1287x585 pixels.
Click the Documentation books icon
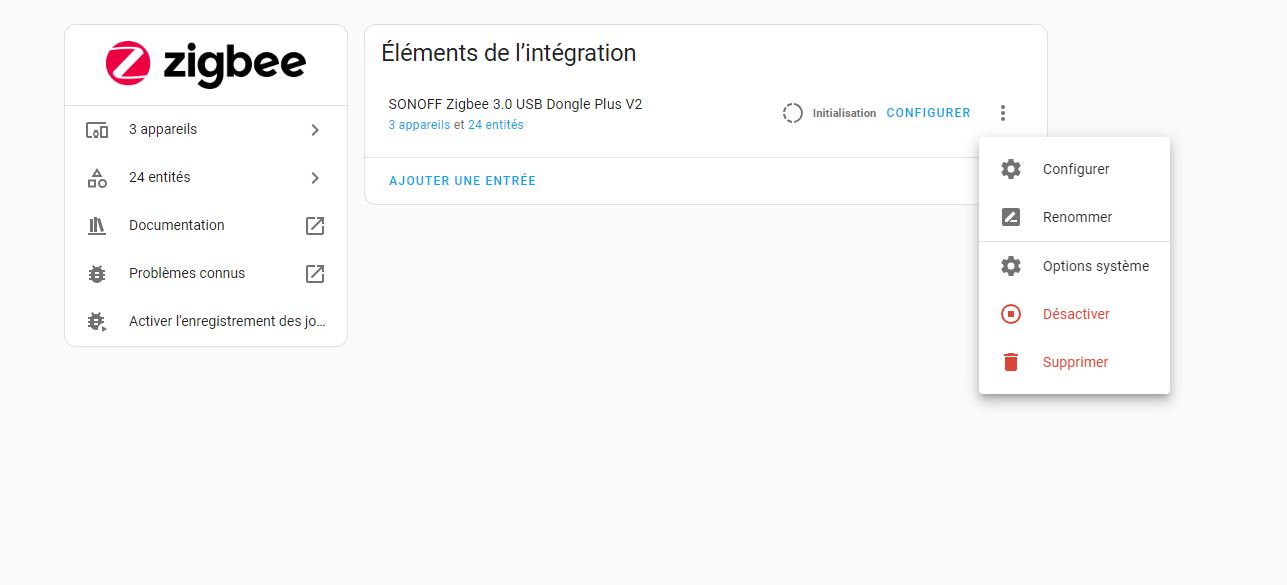tap(97, 226)
